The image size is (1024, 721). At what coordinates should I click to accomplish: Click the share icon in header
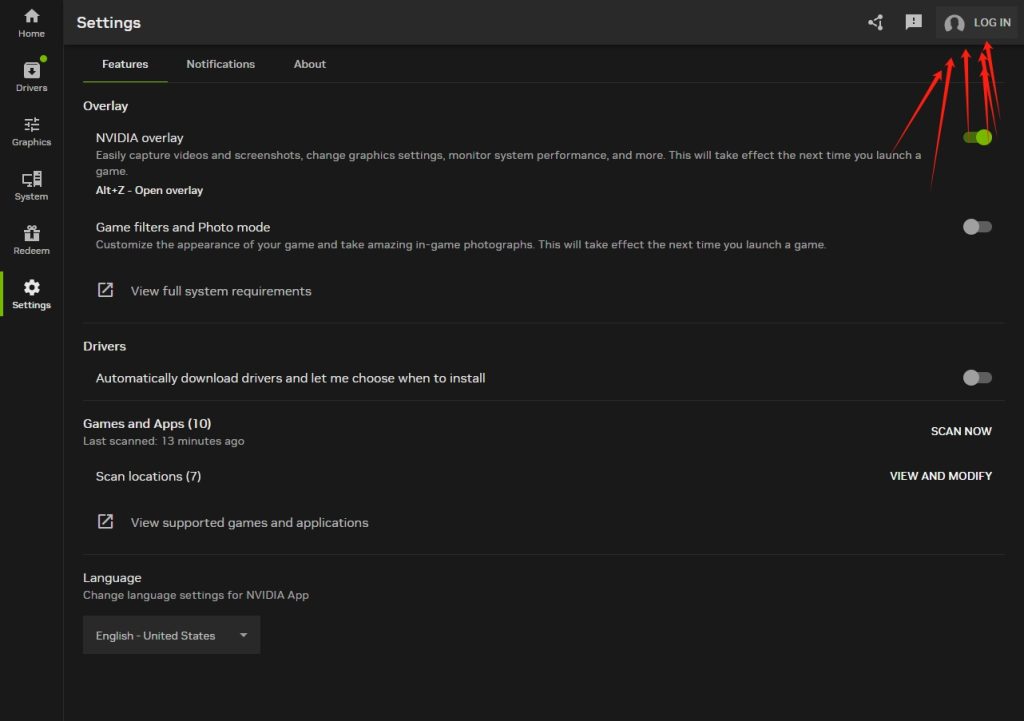coord(876,23)
